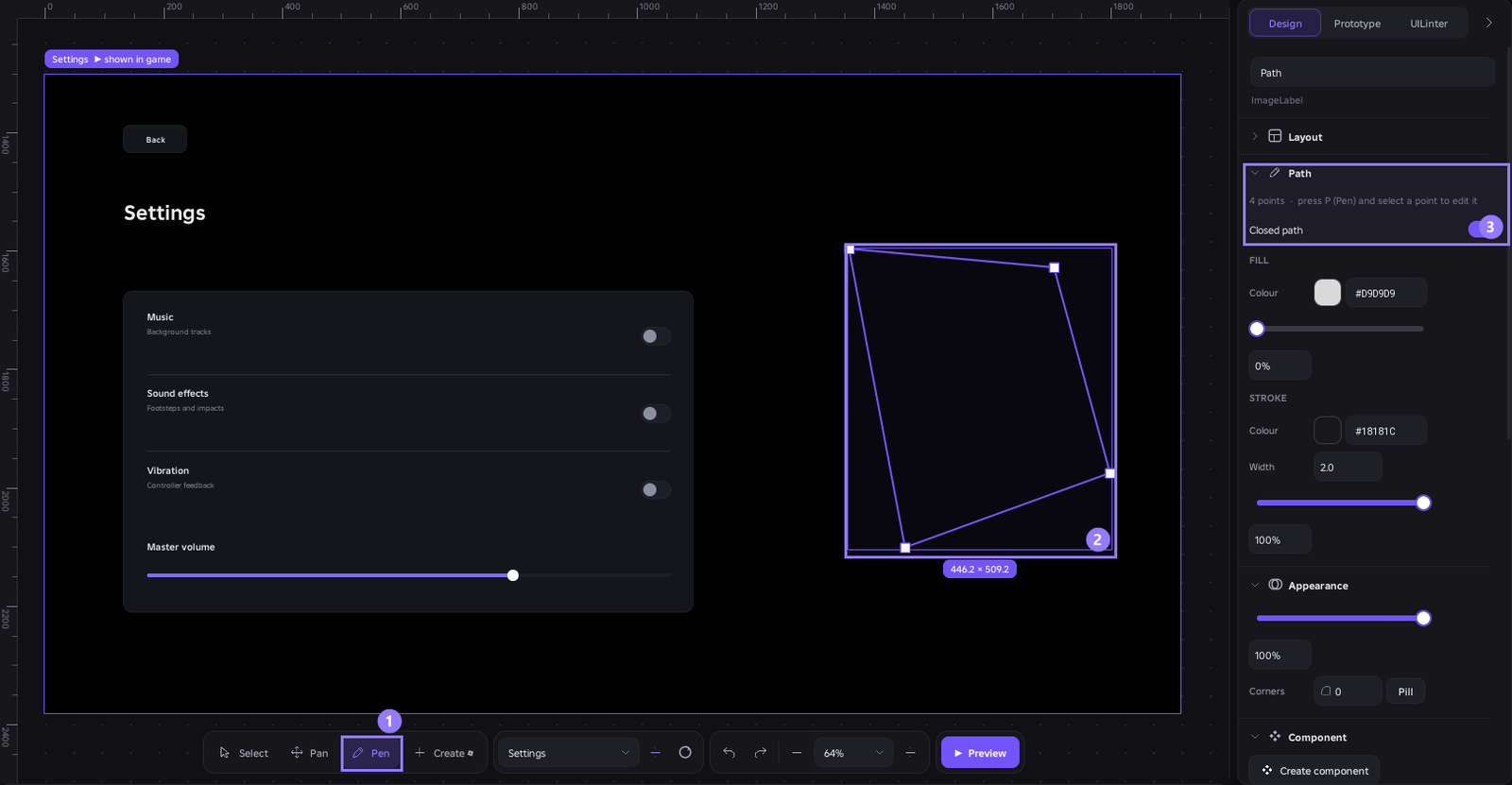
Task: Click the 0% fill opacity field
Action: [1280, 366]
